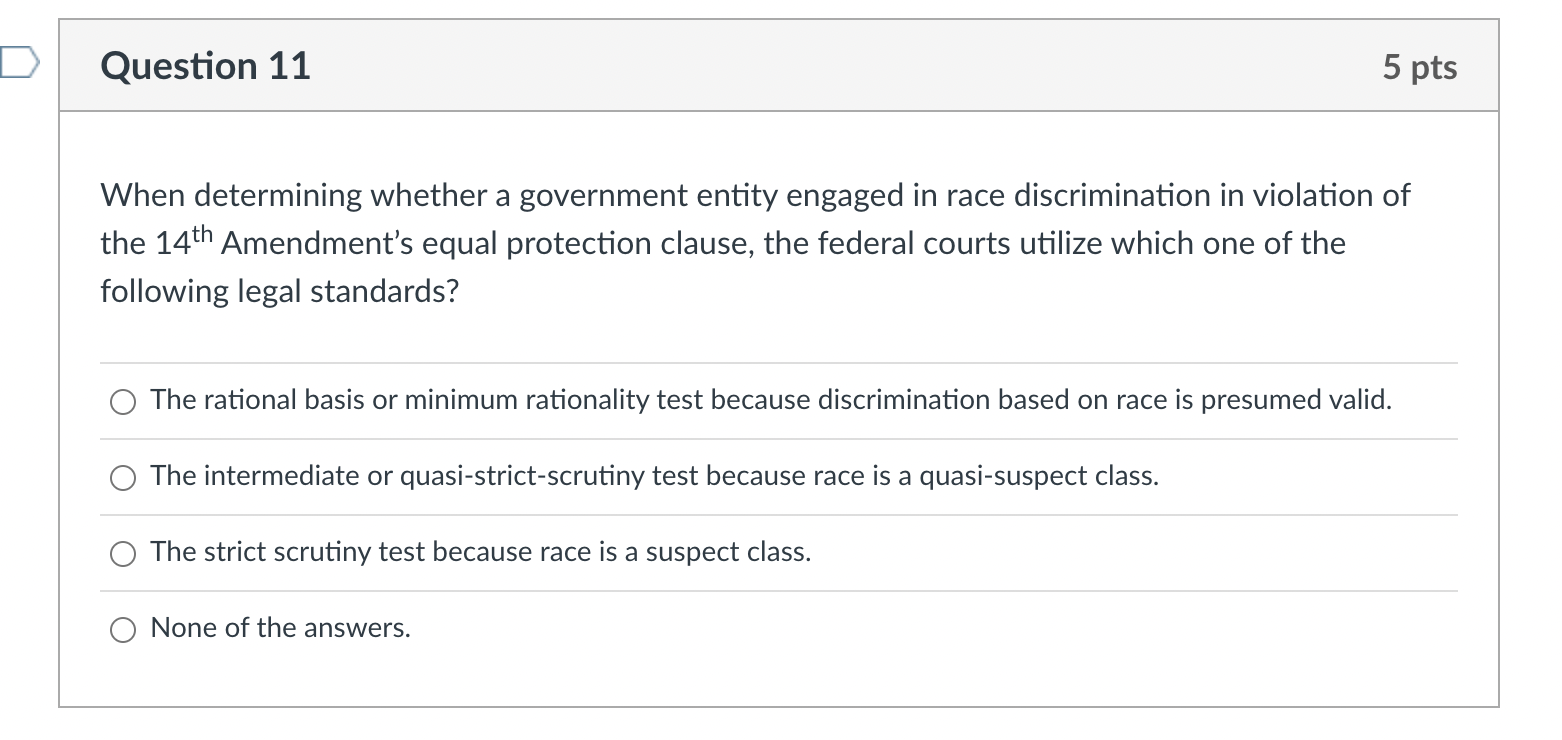Click the Question 11 header
This screenshot has width=1562, height=740.
coord(204,65)
